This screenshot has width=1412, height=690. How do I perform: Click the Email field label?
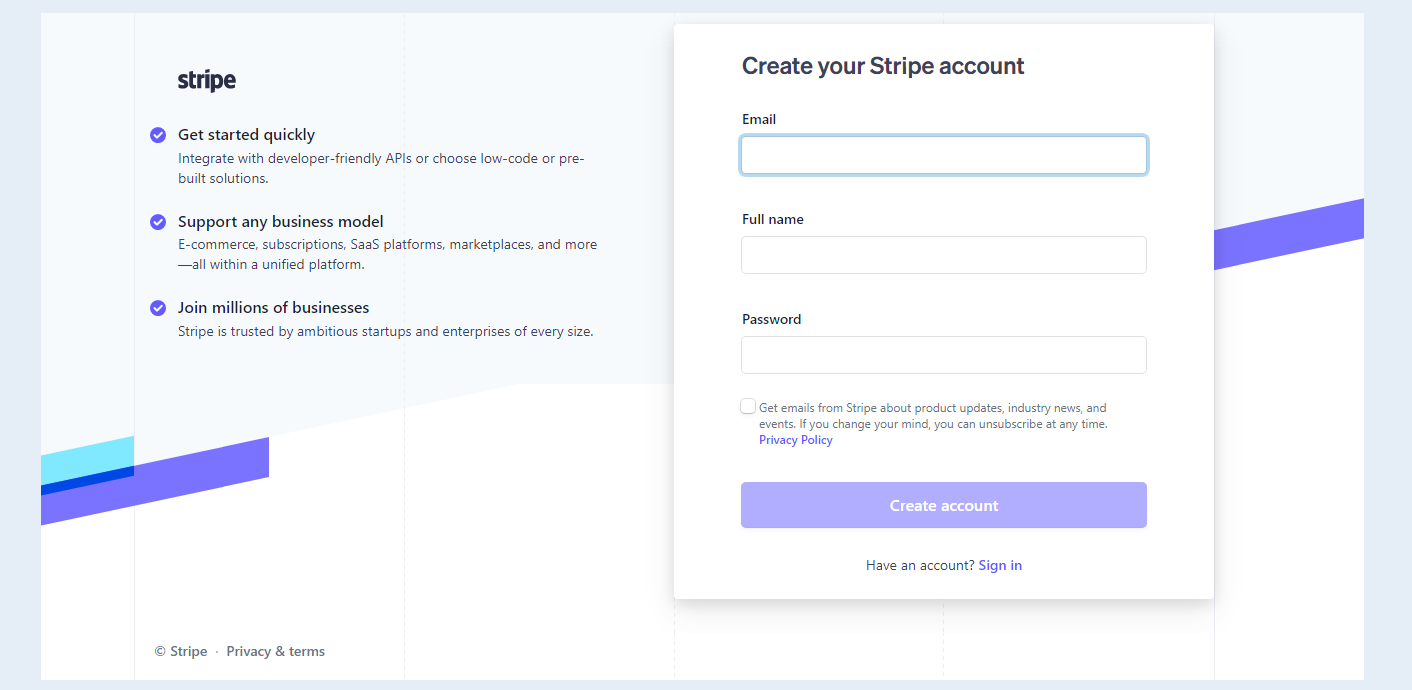[x=759, y=119]
